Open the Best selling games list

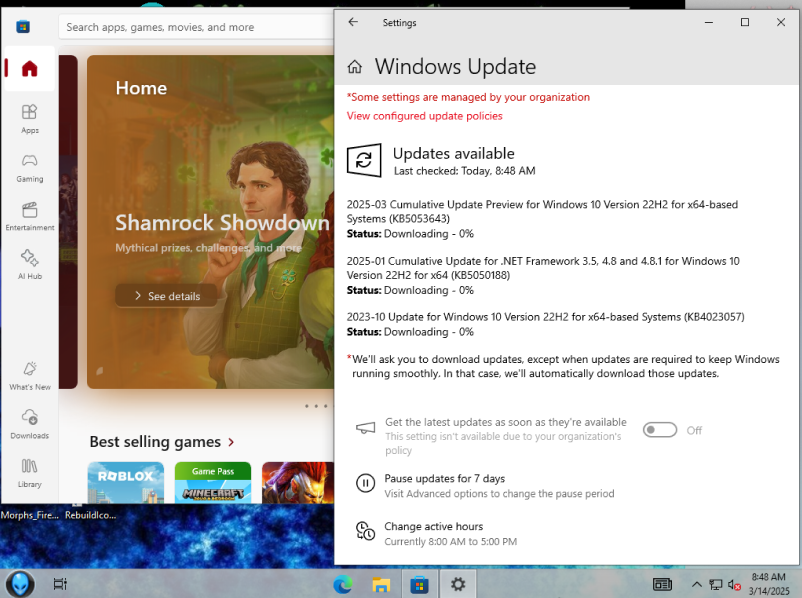(162, 442)
